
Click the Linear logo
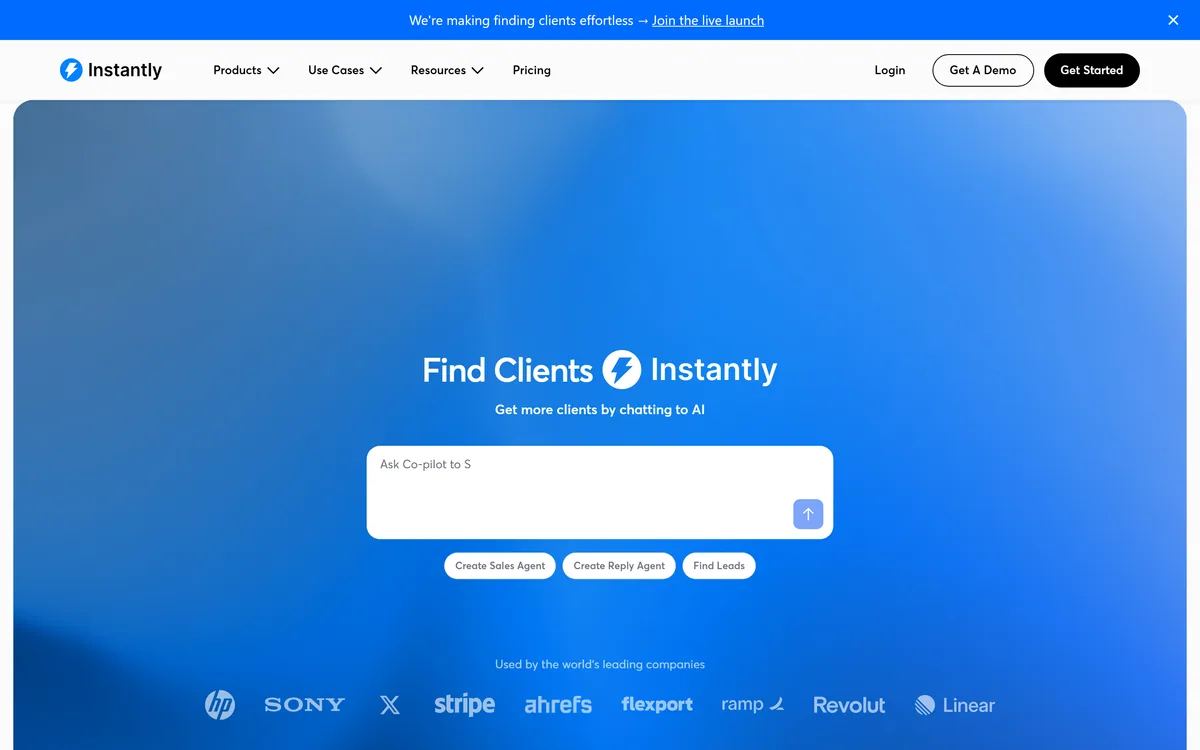(x=955, y=705)
